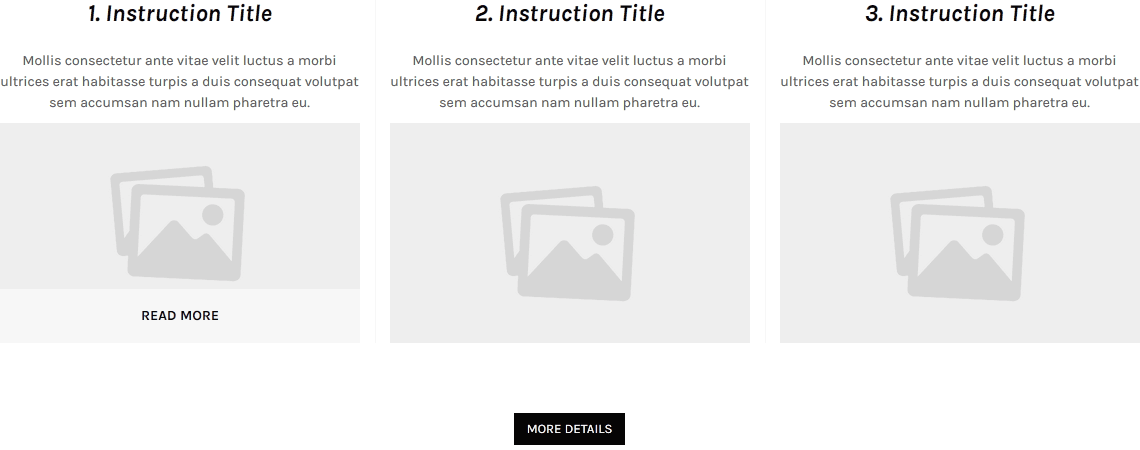
Task: Click the sun circle in first placeholder icon
Action: tap(212, 215)
